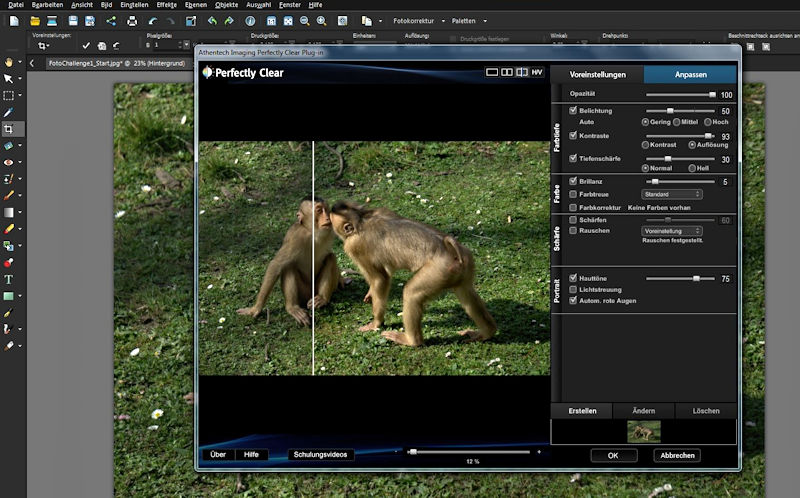Click the single-view preview mode icon

[x=491, y=72]
